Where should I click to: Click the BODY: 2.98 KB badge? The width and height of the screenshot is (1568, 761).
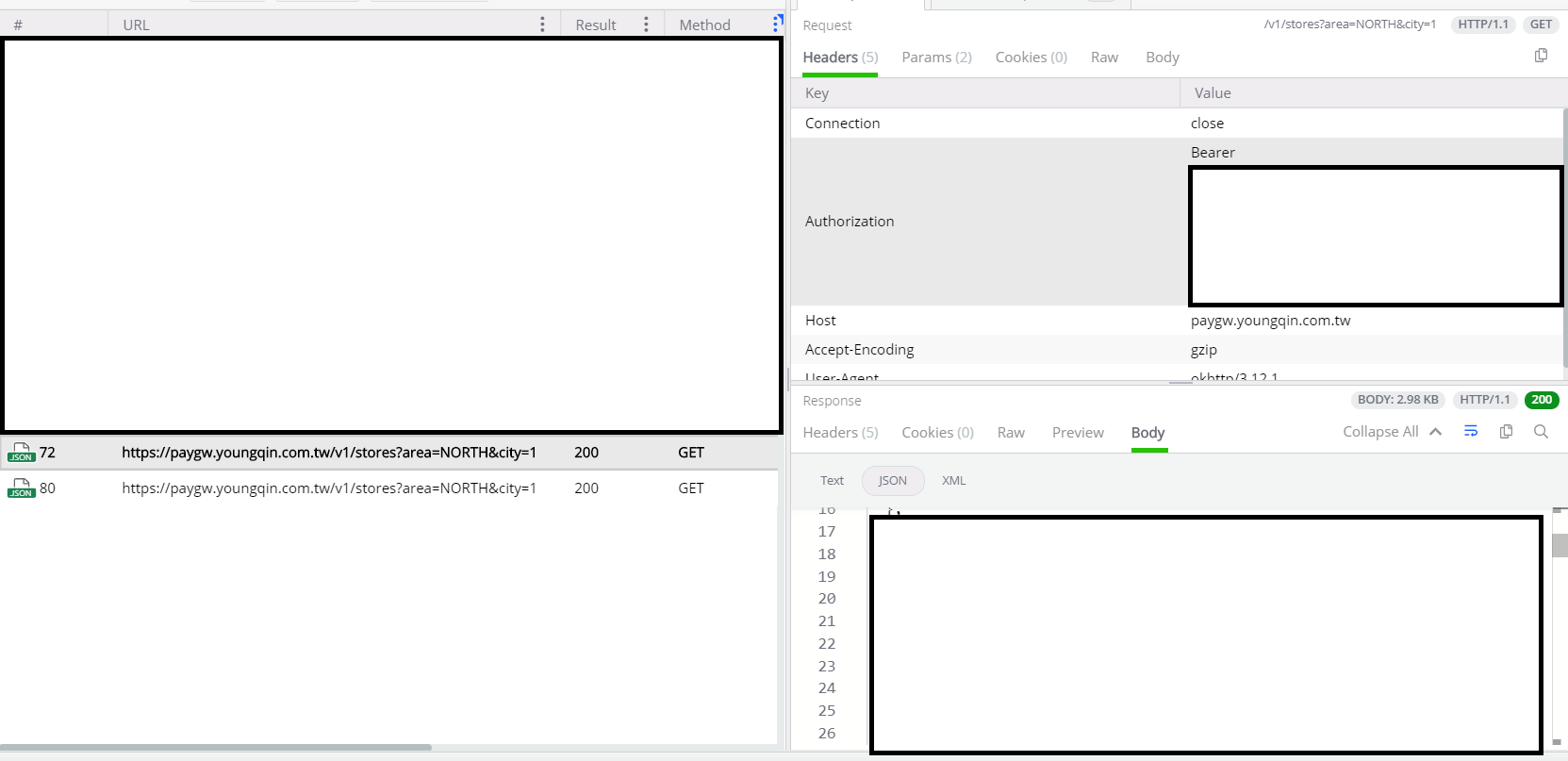1397,400
